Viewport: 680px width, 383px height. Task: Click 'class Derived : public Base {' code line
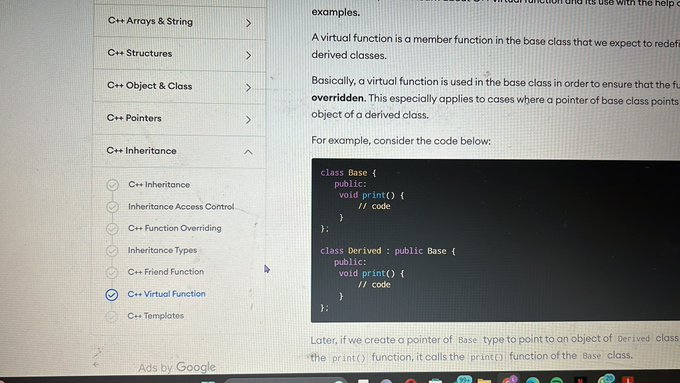(x=388, y=251)
